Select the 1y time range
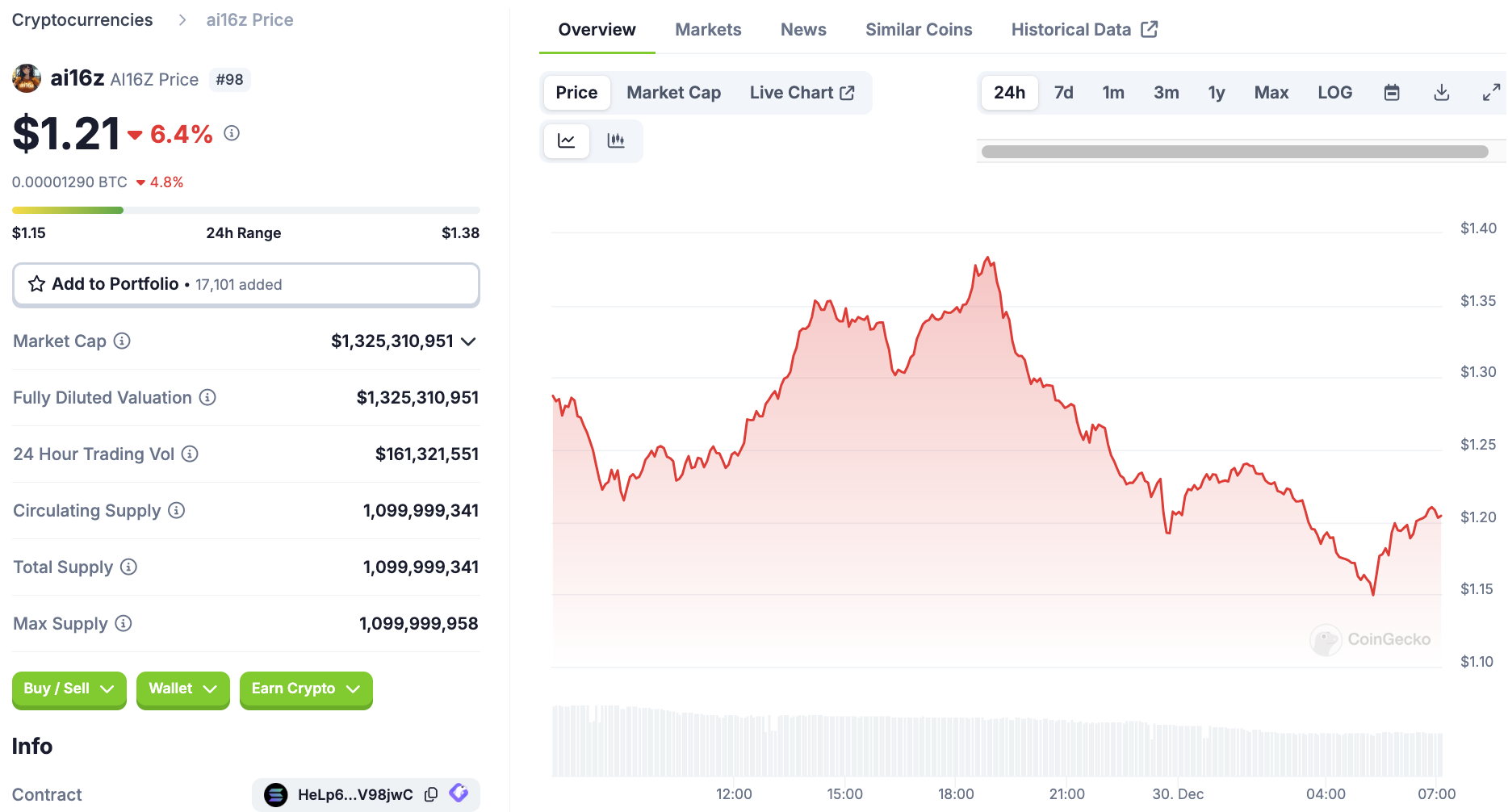This screenshot has height=812, width=1508. tap(1216, 93)
